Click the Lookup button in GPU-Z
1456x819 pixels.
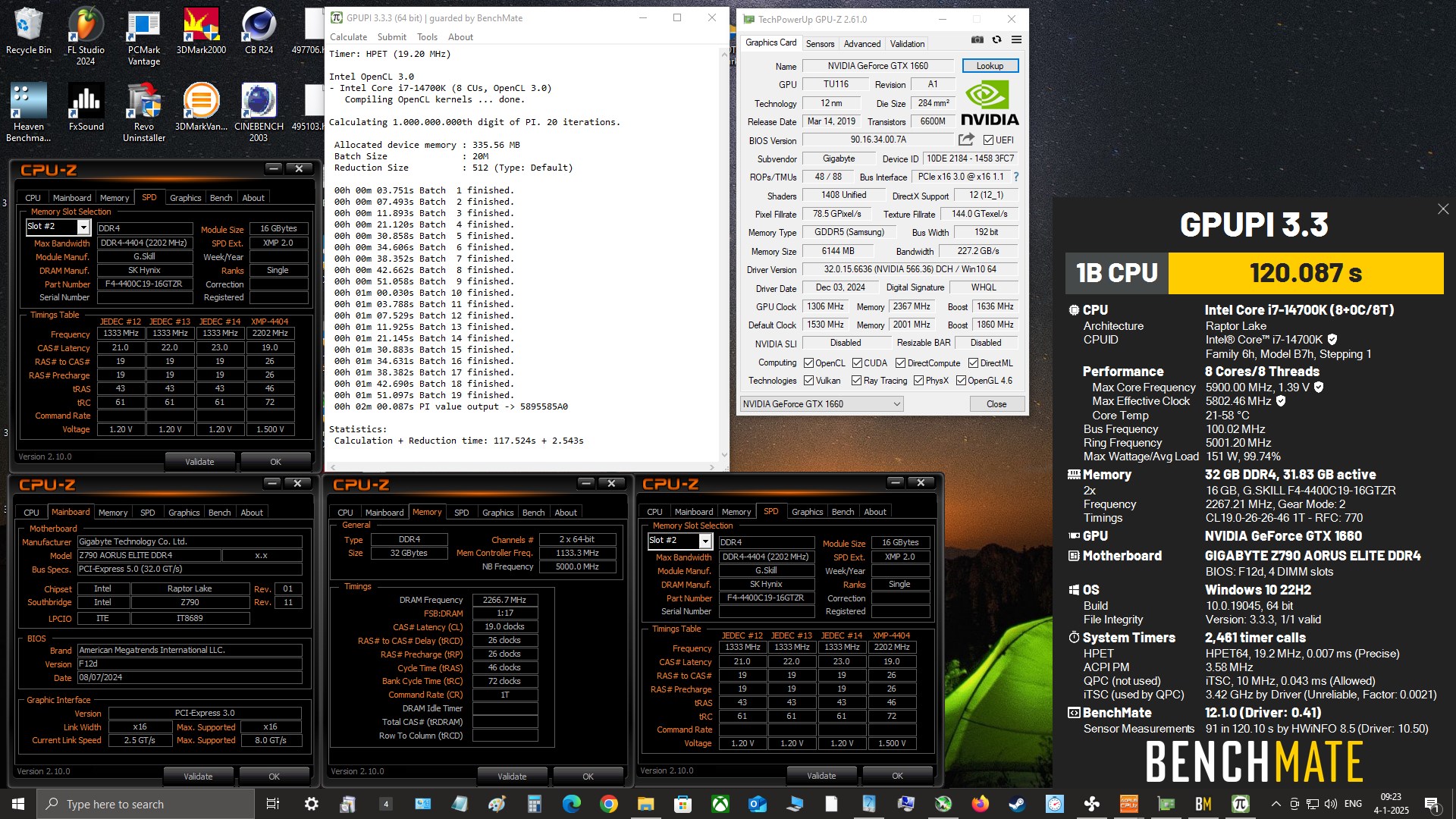(990, 66)
